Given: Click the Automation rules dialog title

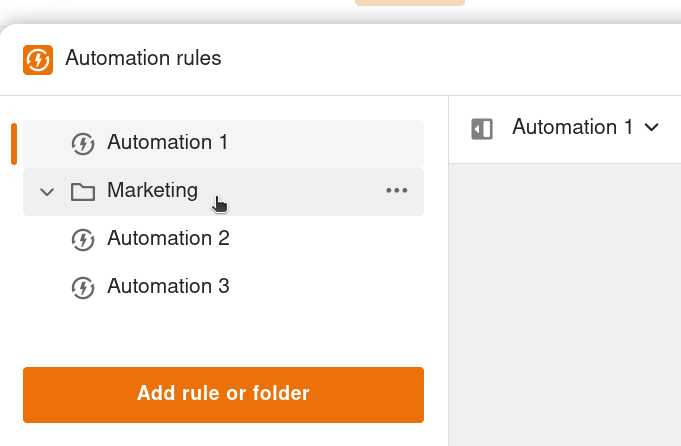Looking at the screenshot, I should (143, 59).
